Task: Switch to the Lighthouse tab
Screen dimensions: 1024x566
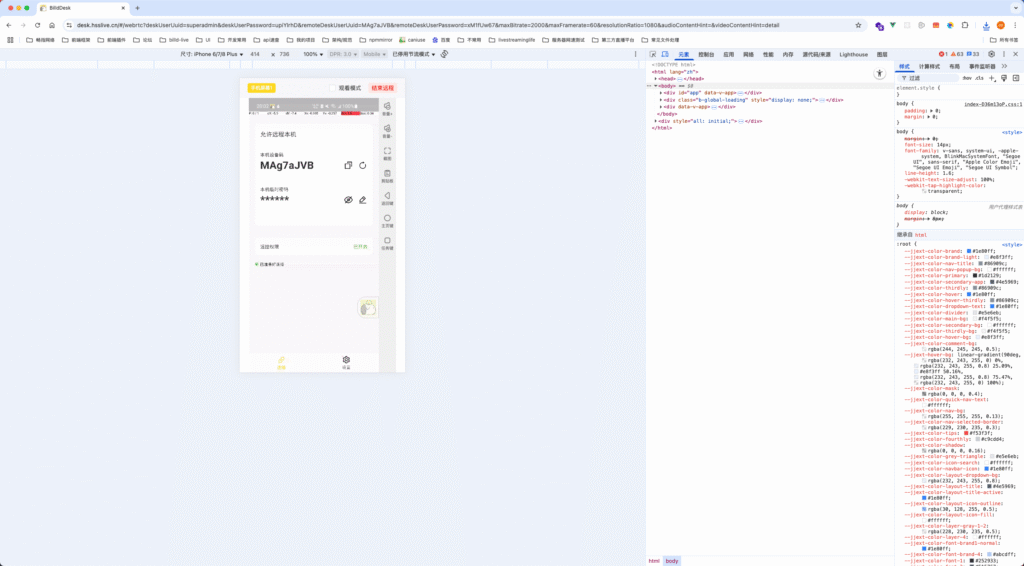Action: tap(853, 54)
